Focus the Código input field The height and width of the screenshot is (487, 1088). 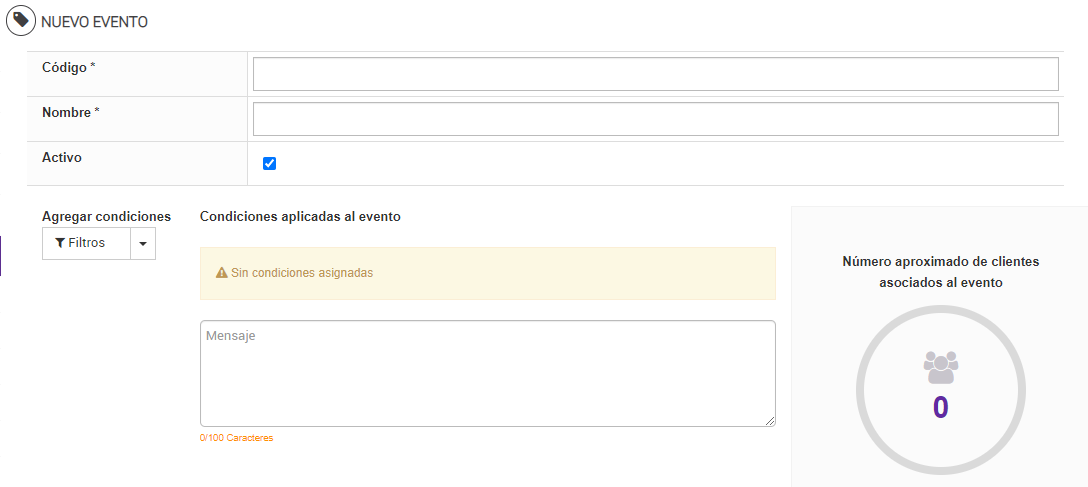pos(655,74)
